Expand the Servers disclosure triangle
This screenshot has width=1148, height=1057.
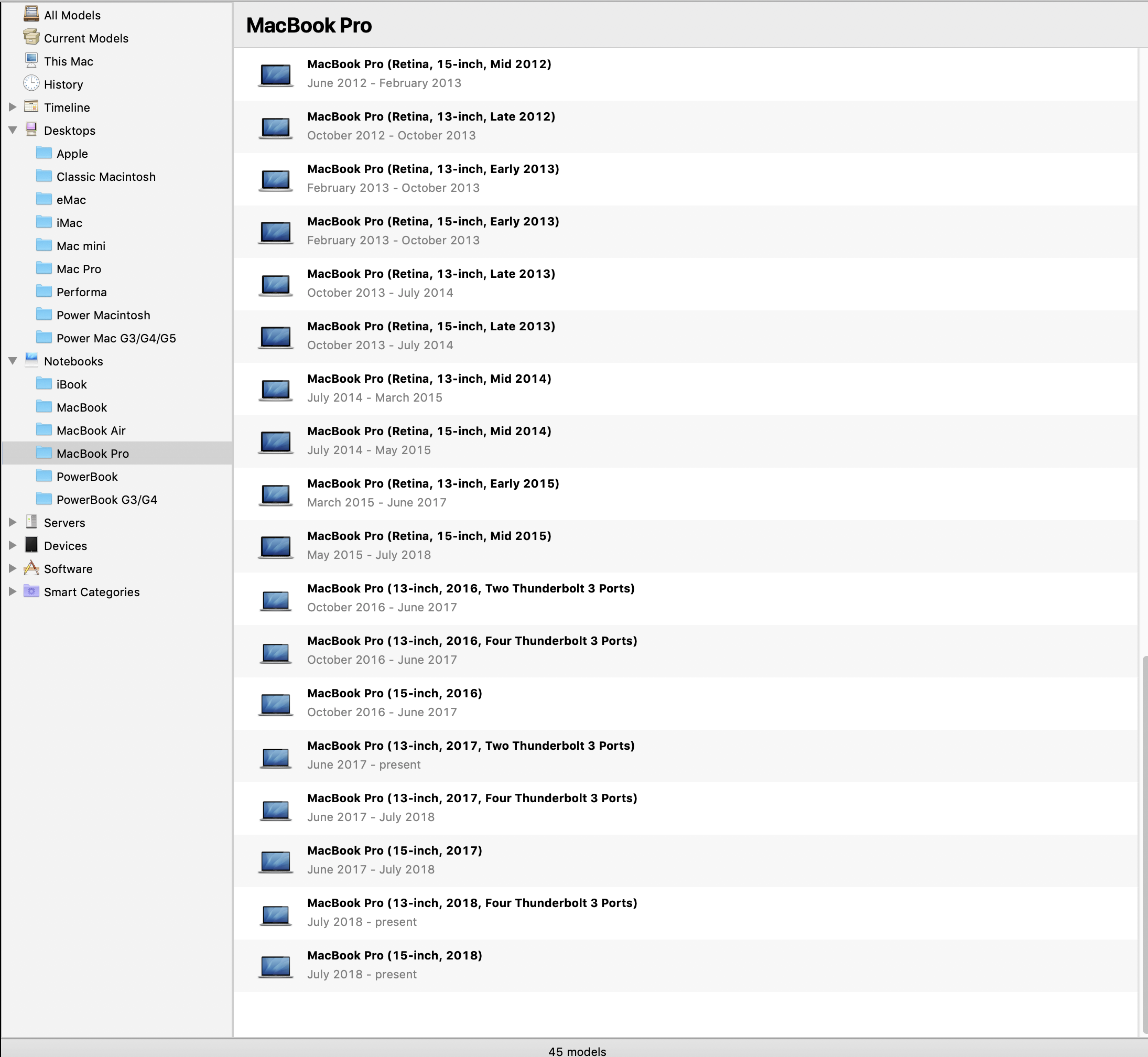[13, 522]
